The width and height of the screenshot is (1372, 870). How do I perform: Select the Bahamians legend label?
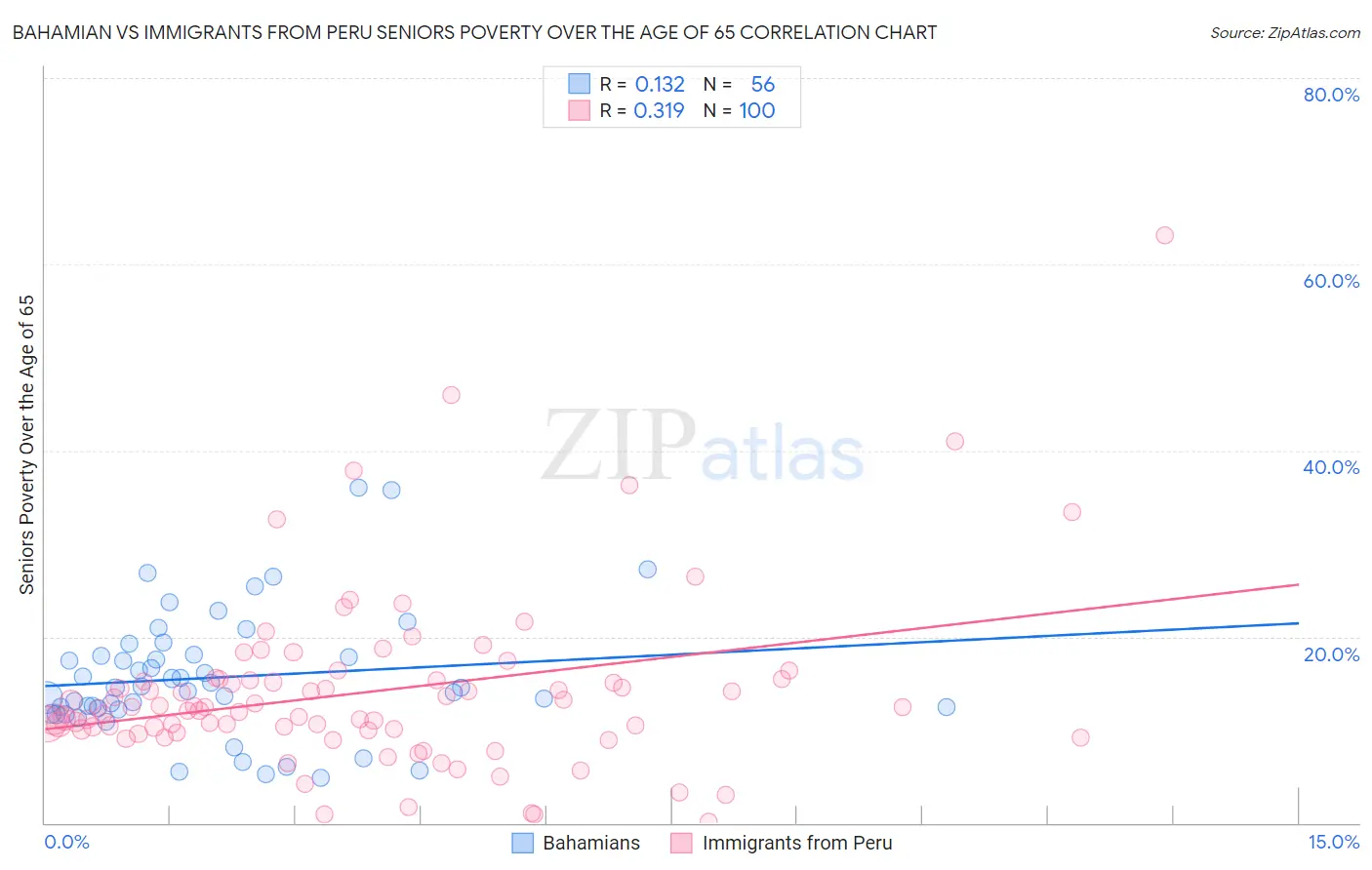(x=591, y=843)
